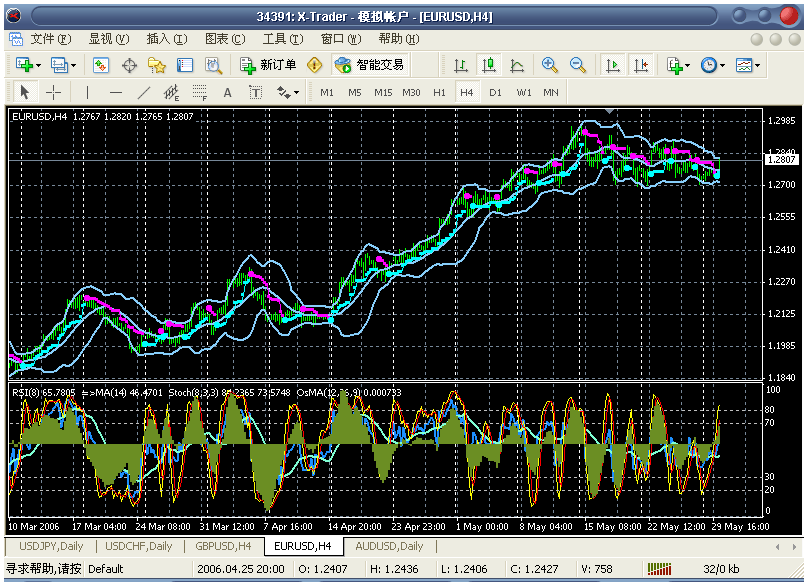Switch chart to candlestick display
808x582 pixels.
pyautogui.click(x=489, y=65)
